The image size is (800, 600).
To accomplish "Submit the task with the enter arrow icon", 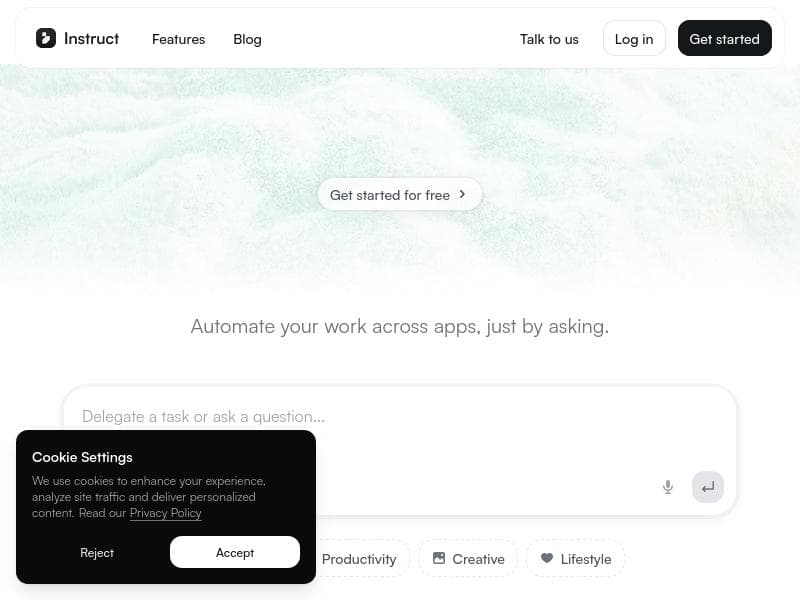I will click(x=708, y=487).
